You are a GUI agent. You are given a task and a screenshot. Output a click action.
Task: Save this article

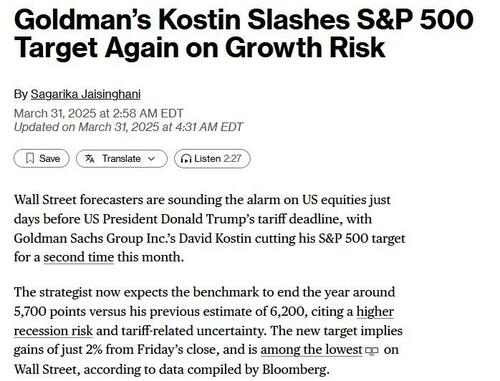(x=41, y=158)
